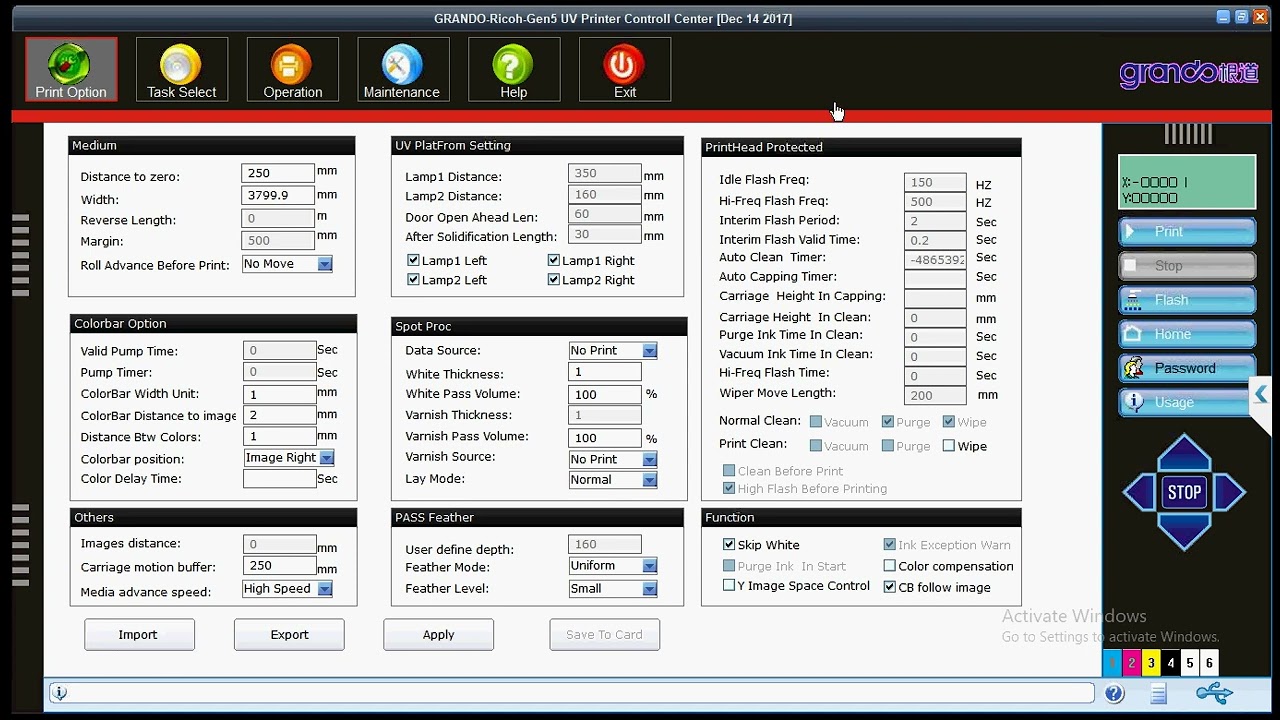Open the Data Source dropdown

coord(649,351)
